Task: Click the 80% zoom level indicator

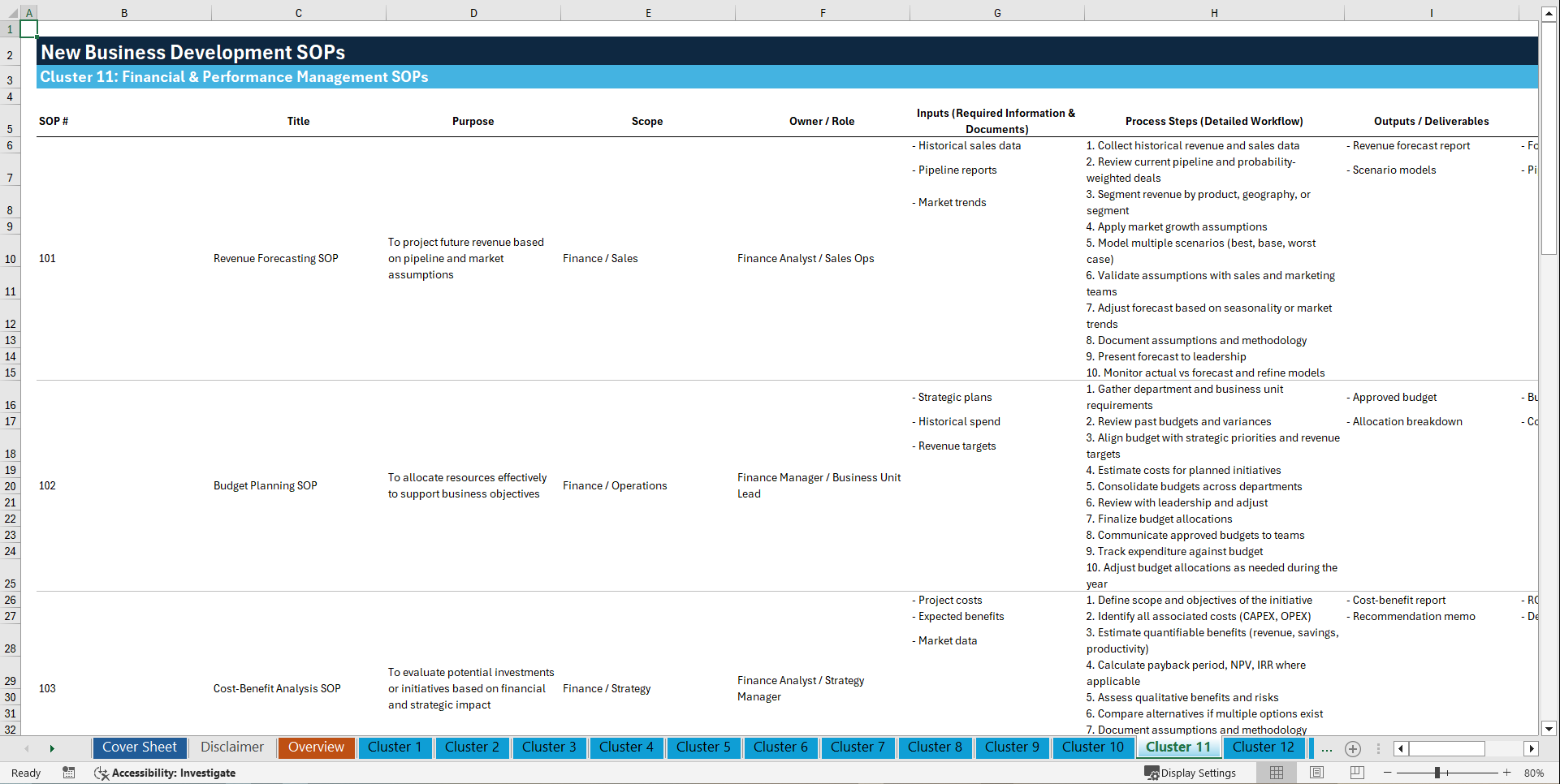Action: pos(1534,773)
